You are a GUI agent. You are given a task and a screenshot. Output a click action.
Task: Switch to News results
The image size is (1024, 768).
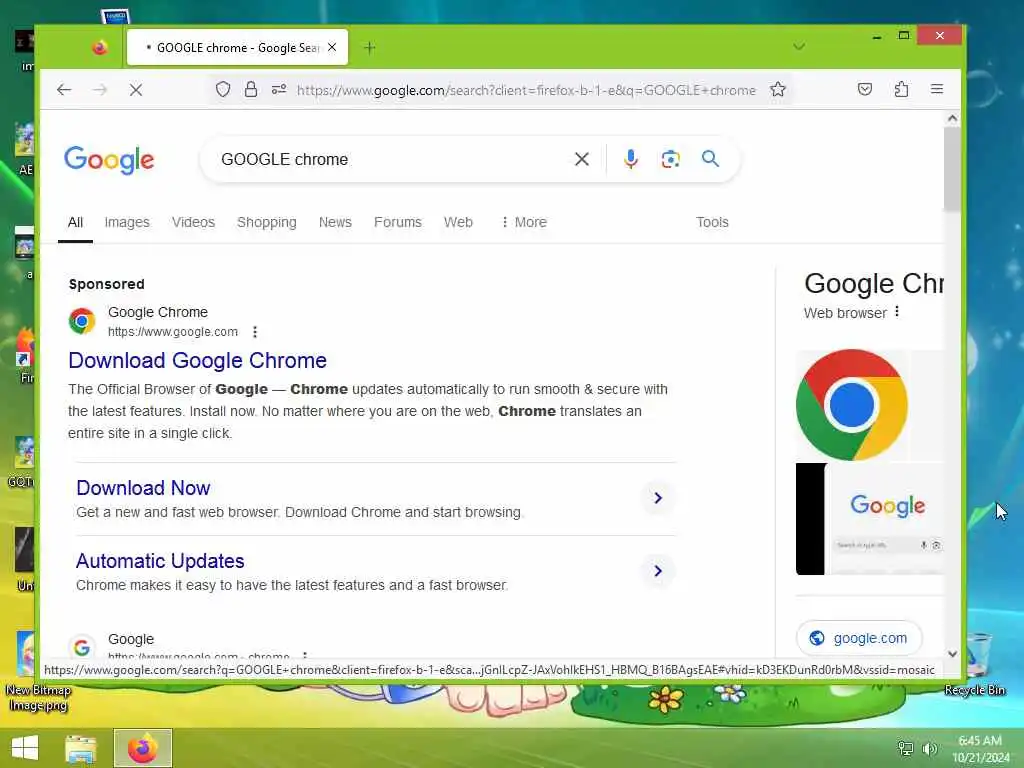coord(335,223)
